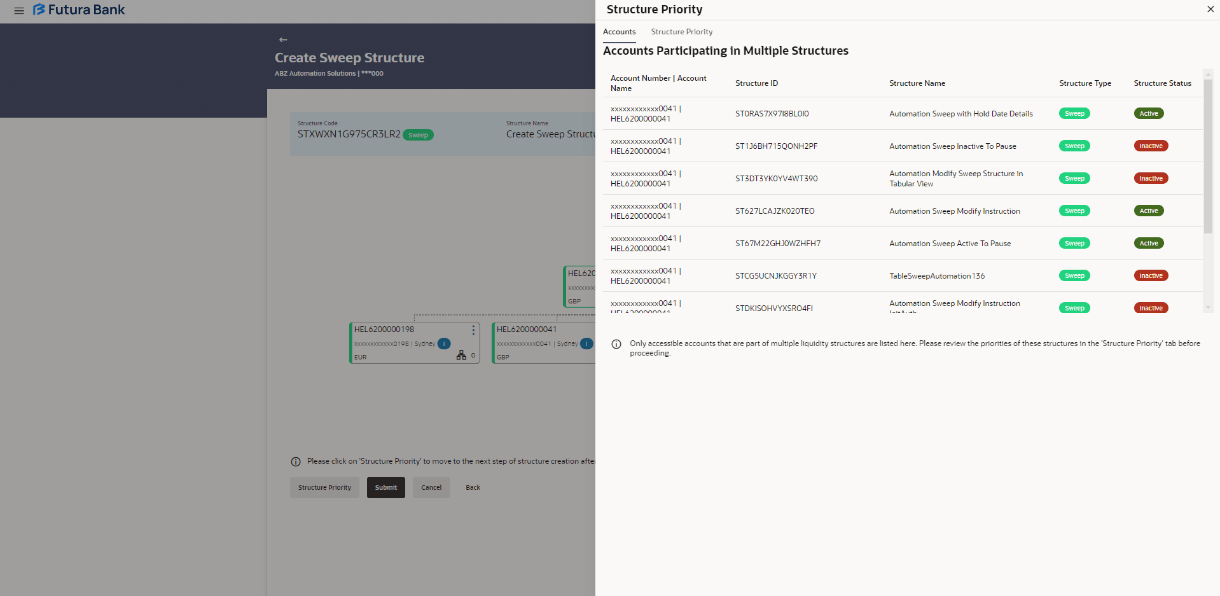The image size is (1220, 596).
Task: Select the HEL6200000041 account node
Action: coord(544,342)
